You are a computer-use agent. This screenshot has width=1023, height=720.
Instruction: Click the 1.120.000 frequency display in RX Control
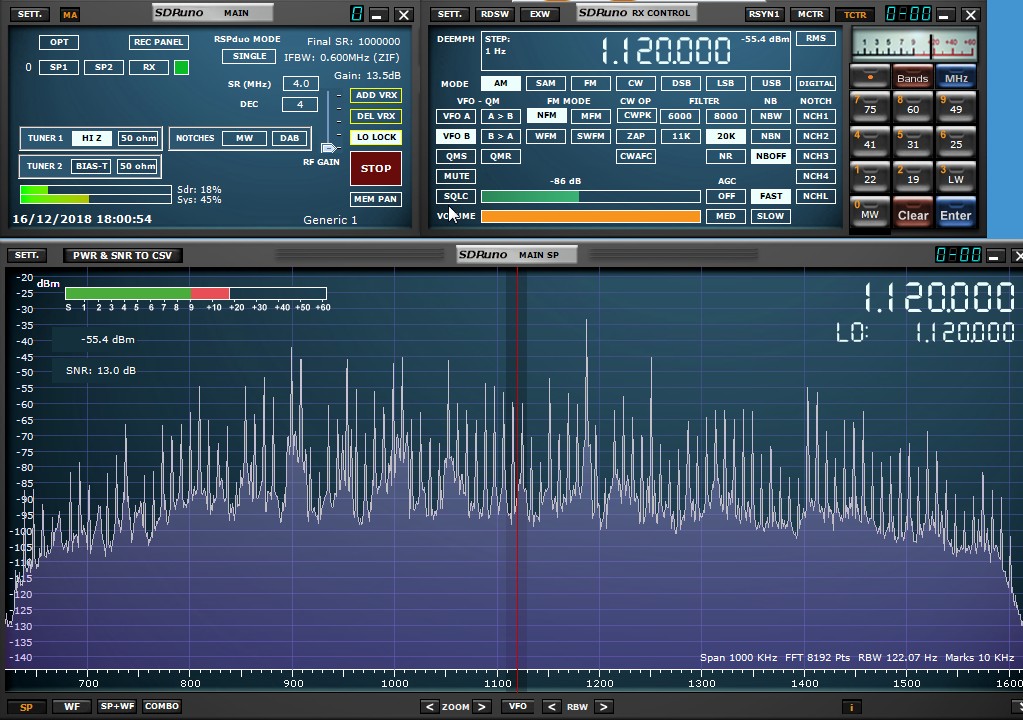(665, 51)
